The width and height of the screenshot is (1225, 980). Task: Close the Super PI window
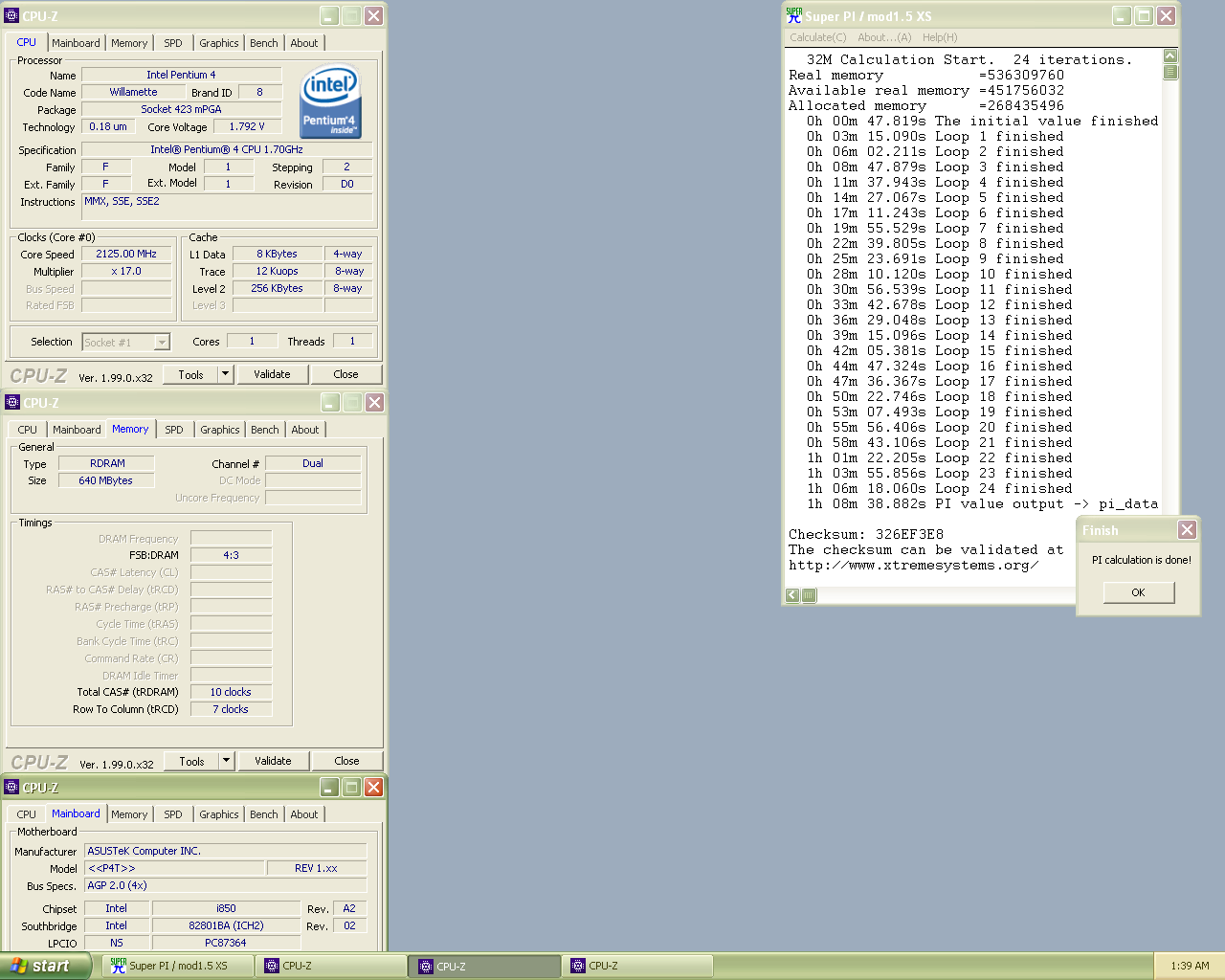coord(1166,15)
